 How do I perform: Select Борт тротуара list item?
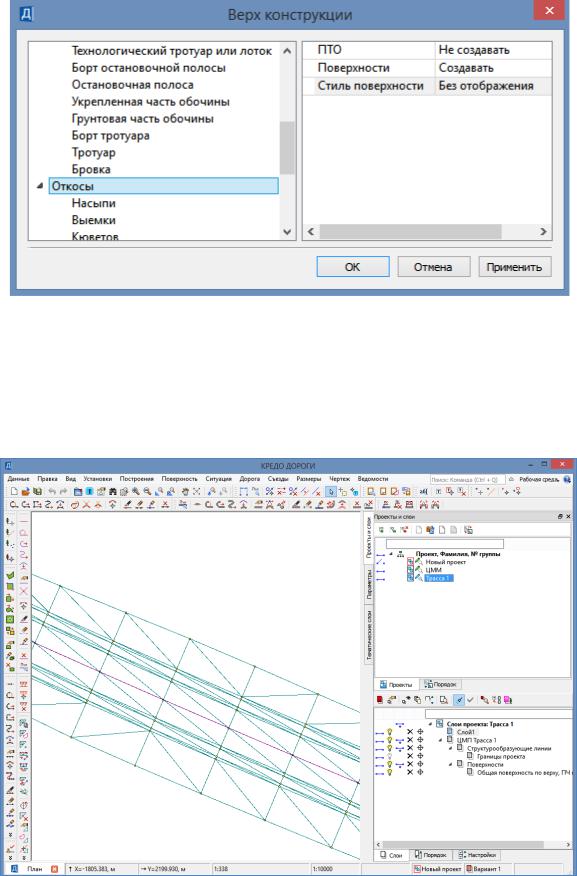tap(110, 135)
